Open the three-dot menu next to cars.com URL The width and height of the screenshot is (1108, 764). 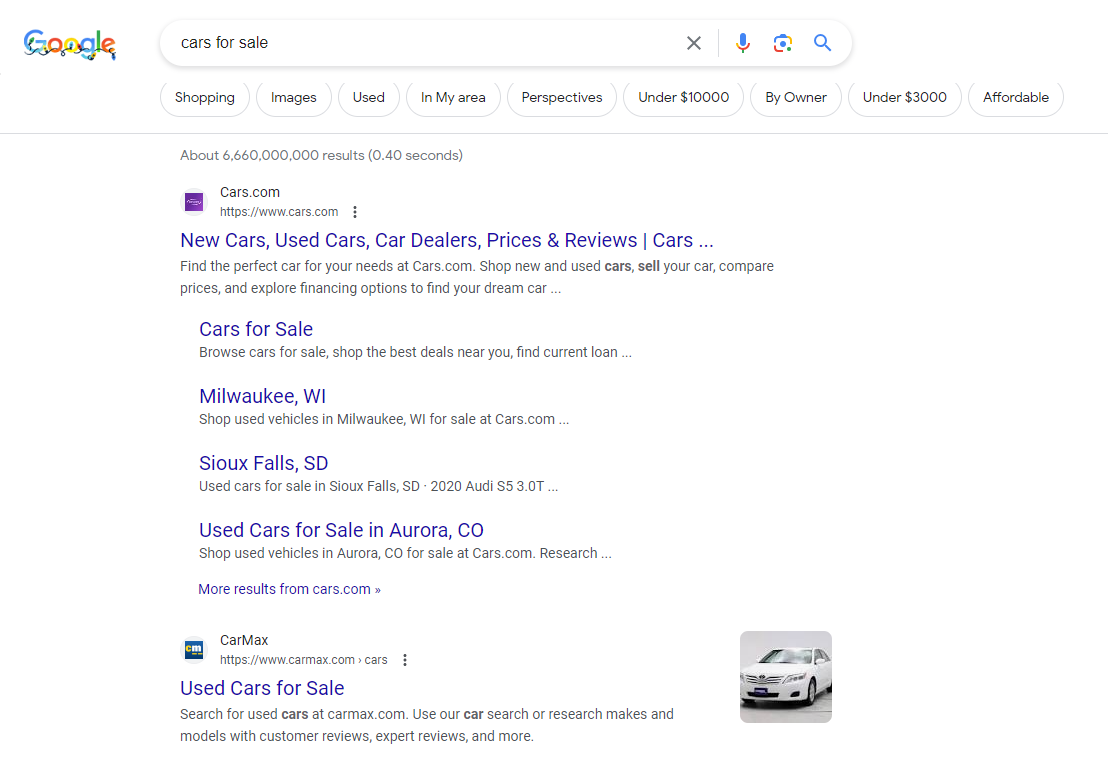pyautogui.click(x=355, y=212)
